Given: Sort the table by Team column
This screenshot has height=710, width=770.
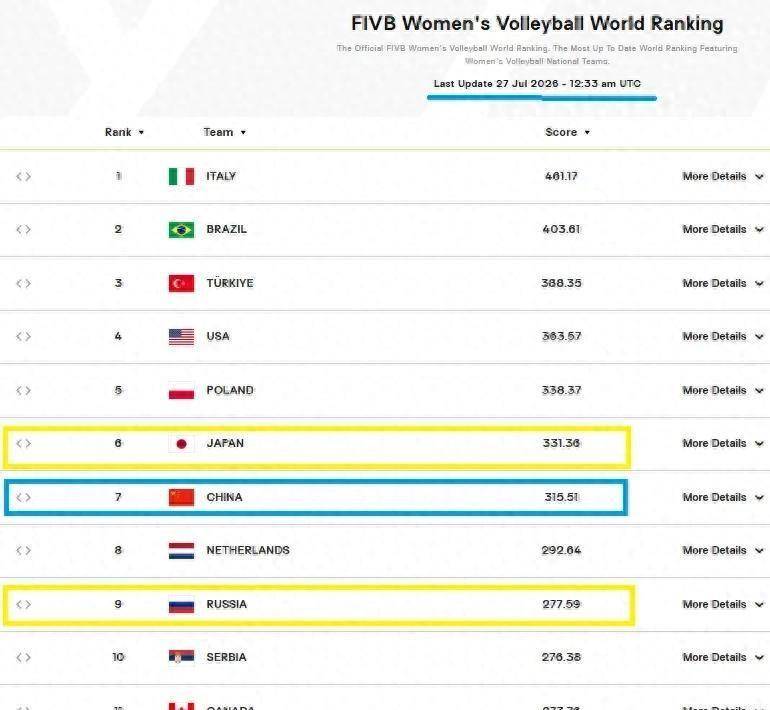Looking at the screenshot, I should click(224, 132).
